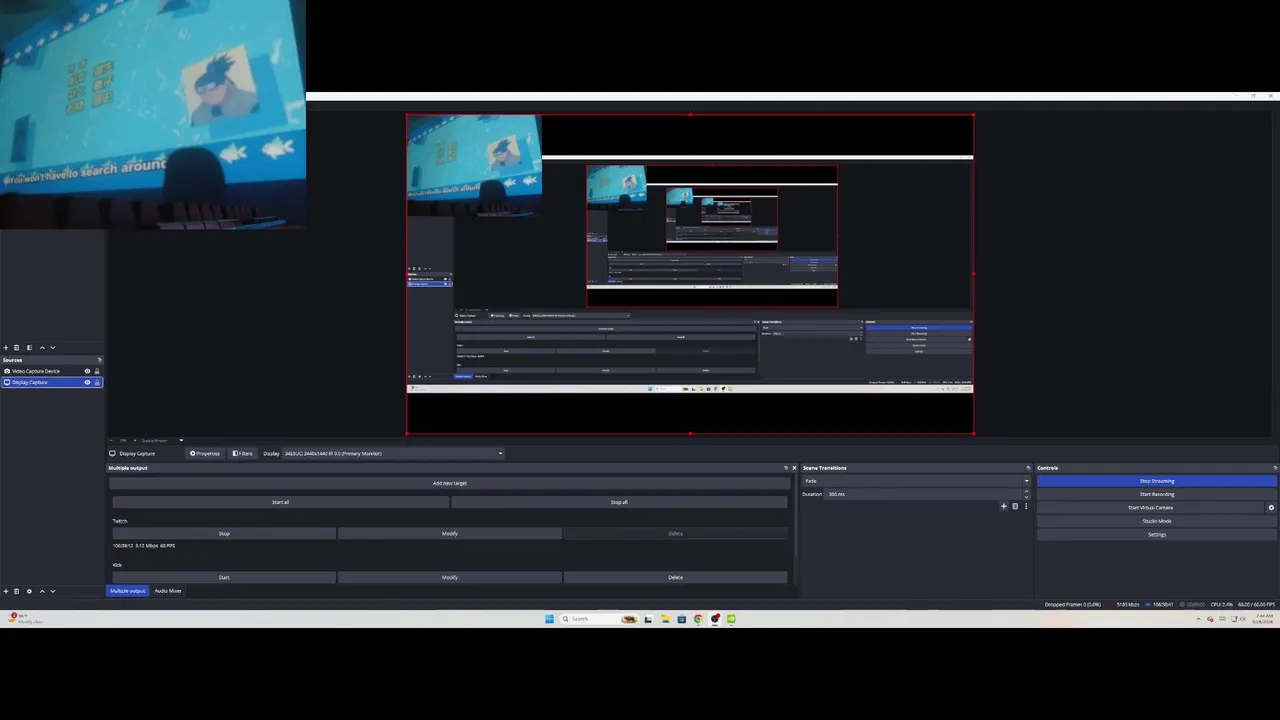Open the Windows Start menu
This screenshot has height=720, width=1280.
(x=549, y=619)
